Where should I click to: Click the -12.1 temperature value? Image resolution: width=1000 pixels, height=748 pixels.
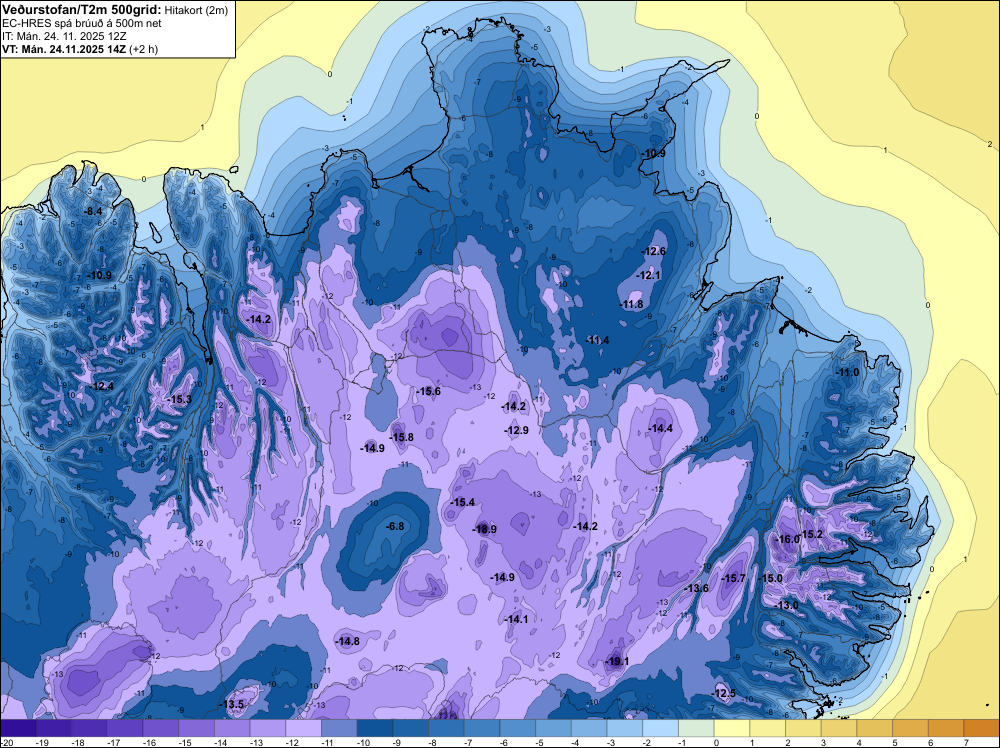pos(649,275)
